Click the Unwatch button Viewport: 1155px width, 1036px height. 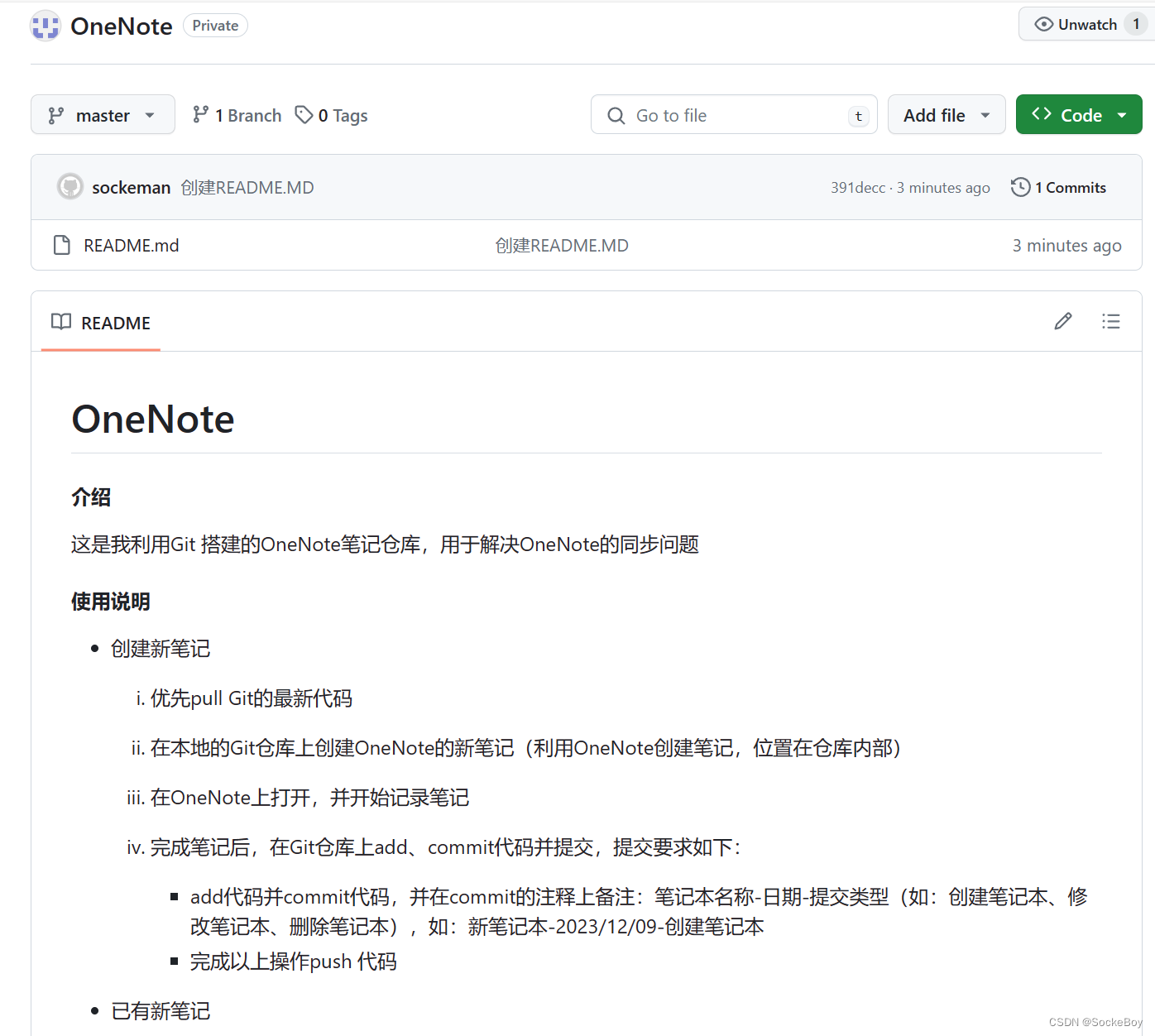1086,24
